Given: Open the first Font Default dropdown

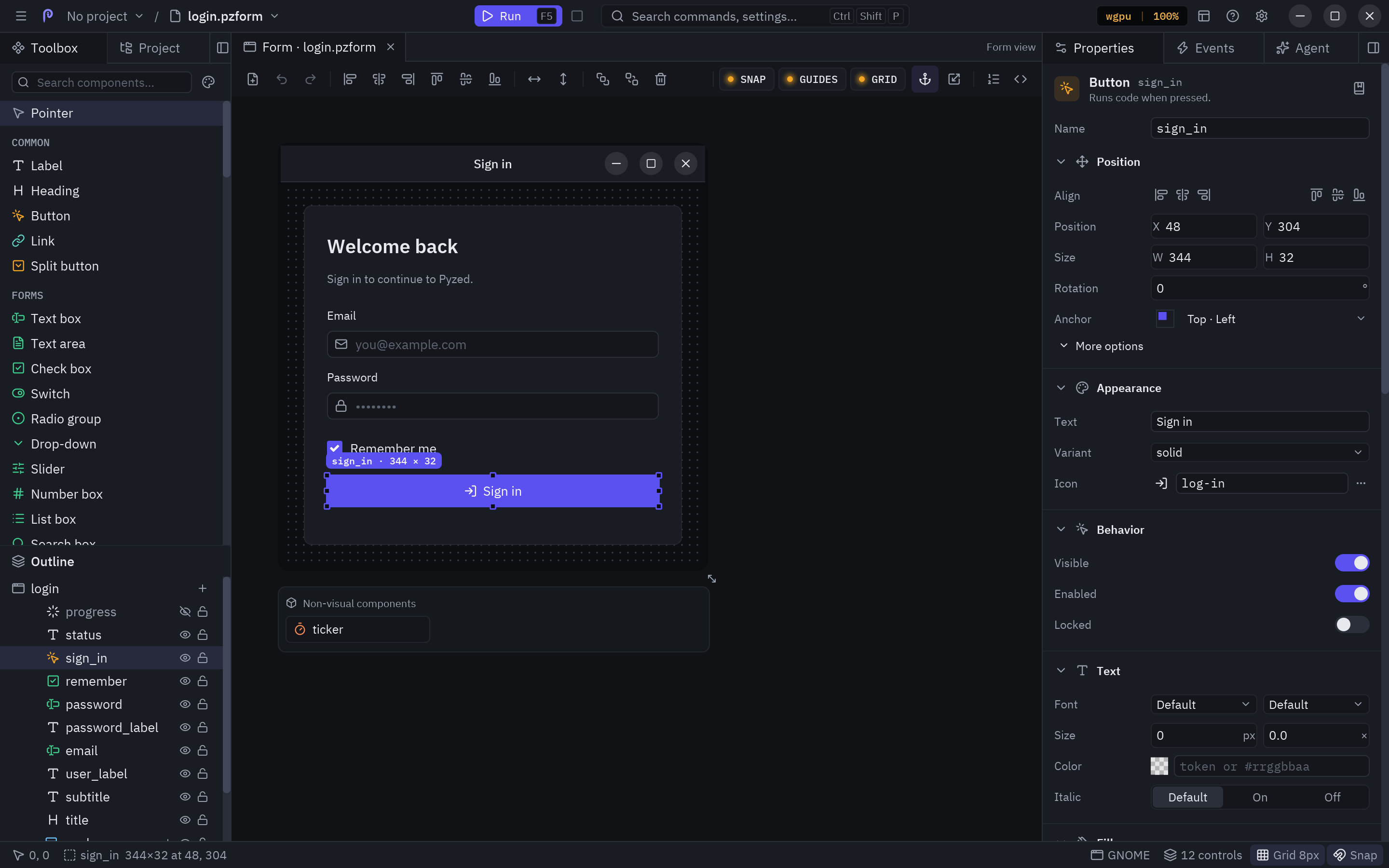Looking at the screenshot, I should (x=1203, y=705).
